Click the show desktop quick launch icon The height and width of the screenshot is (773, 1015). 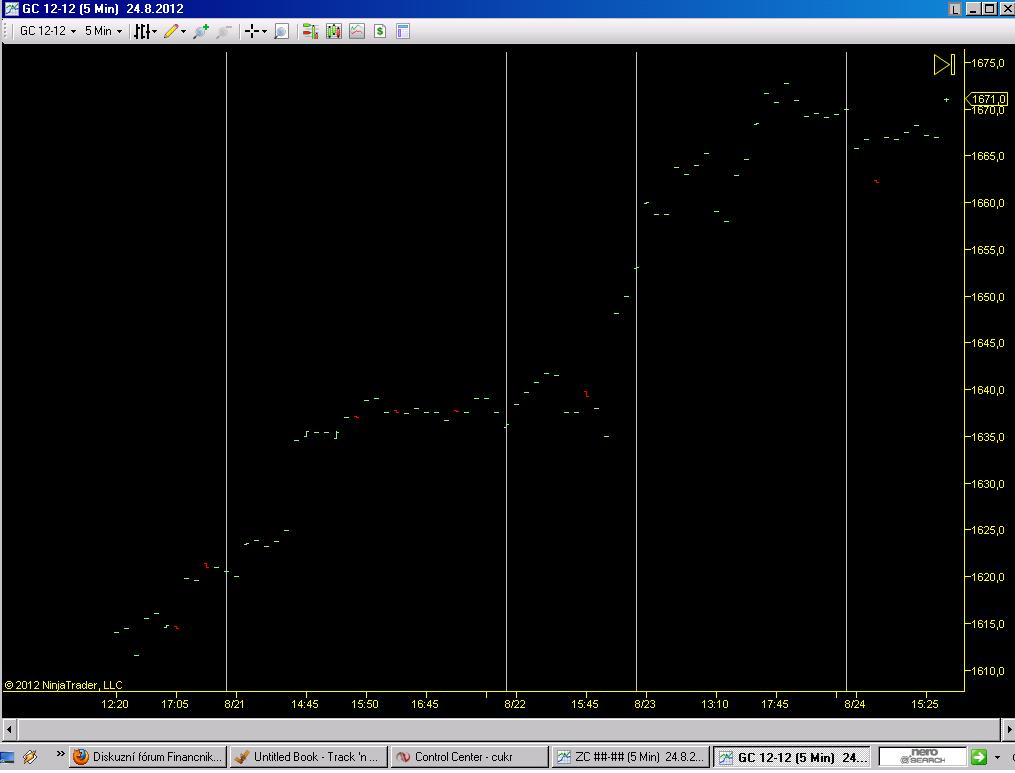pos(7,757)
